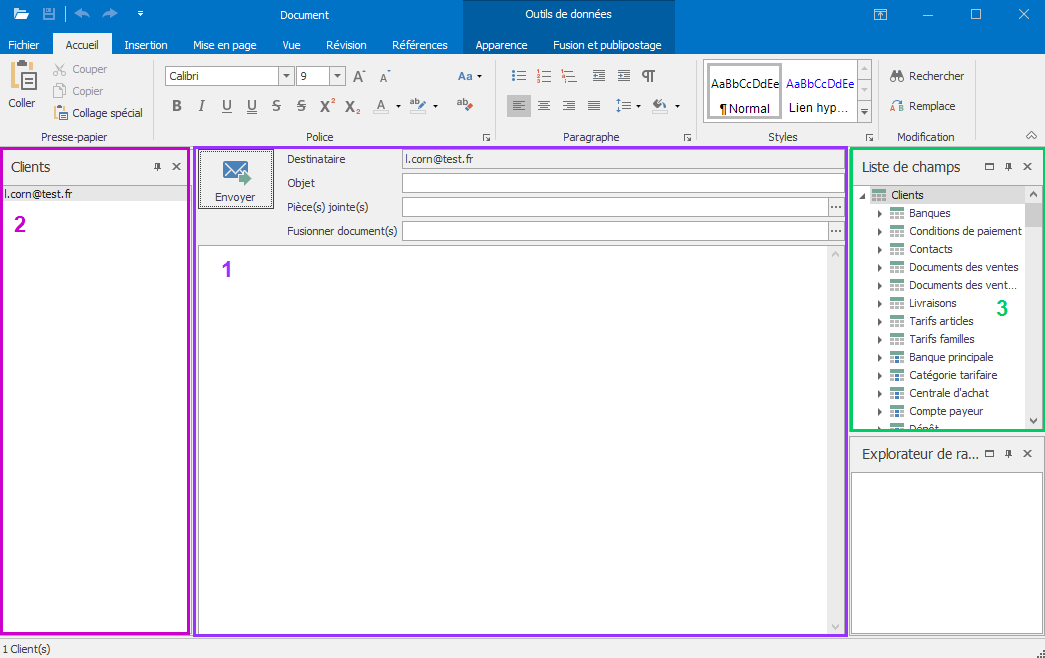Viewport: 1045px width, 658px height.
Task: Expand the Banques tree node
Action: pos(880,214)
